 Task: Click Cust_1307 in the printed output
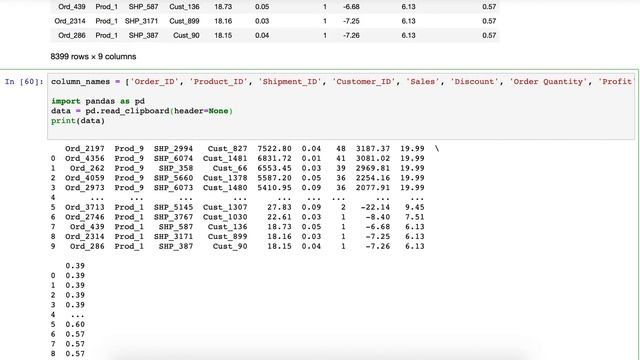(x=225, y=207)
